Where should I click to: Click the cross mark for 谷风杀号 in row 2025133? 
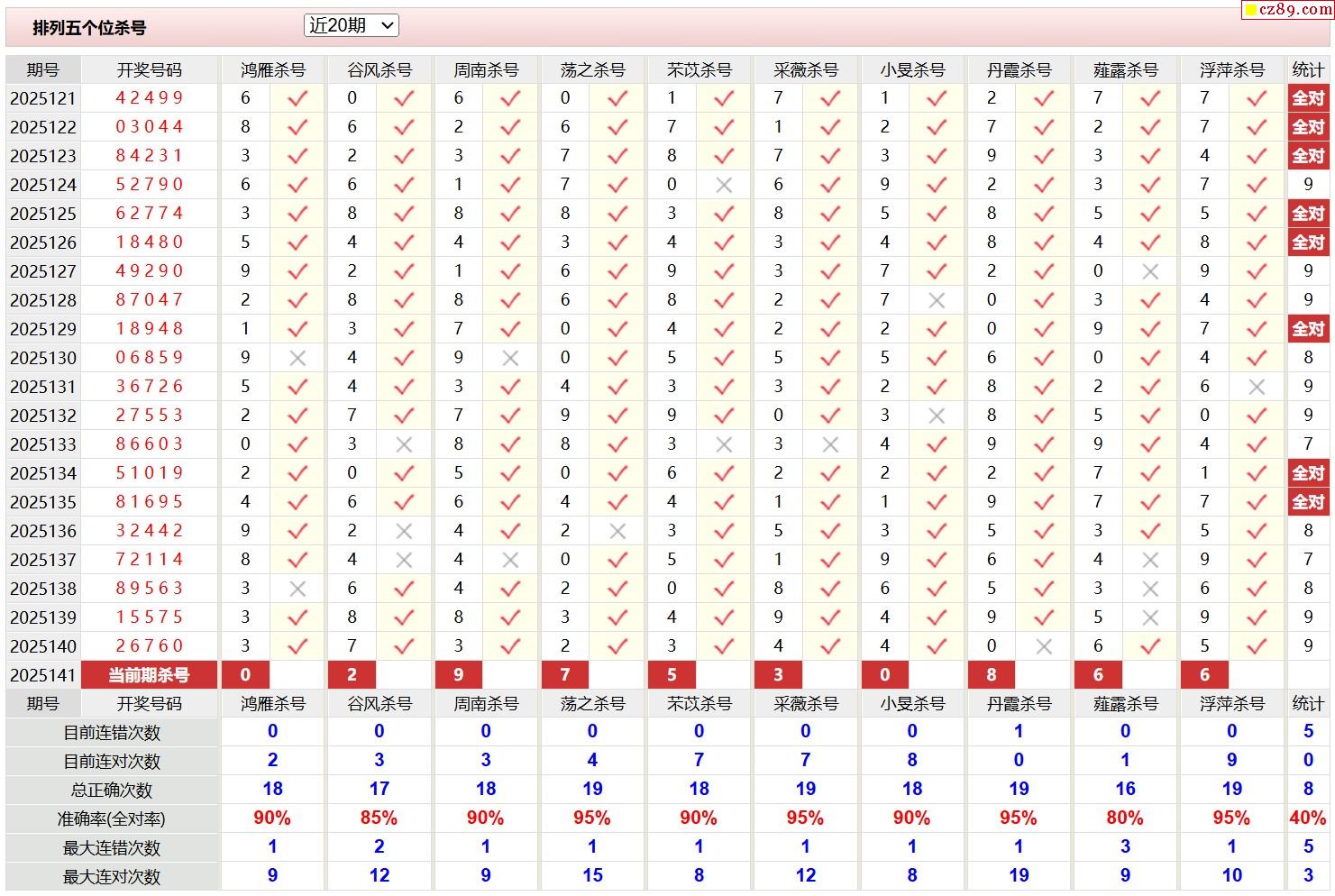[x=404, y=444]
